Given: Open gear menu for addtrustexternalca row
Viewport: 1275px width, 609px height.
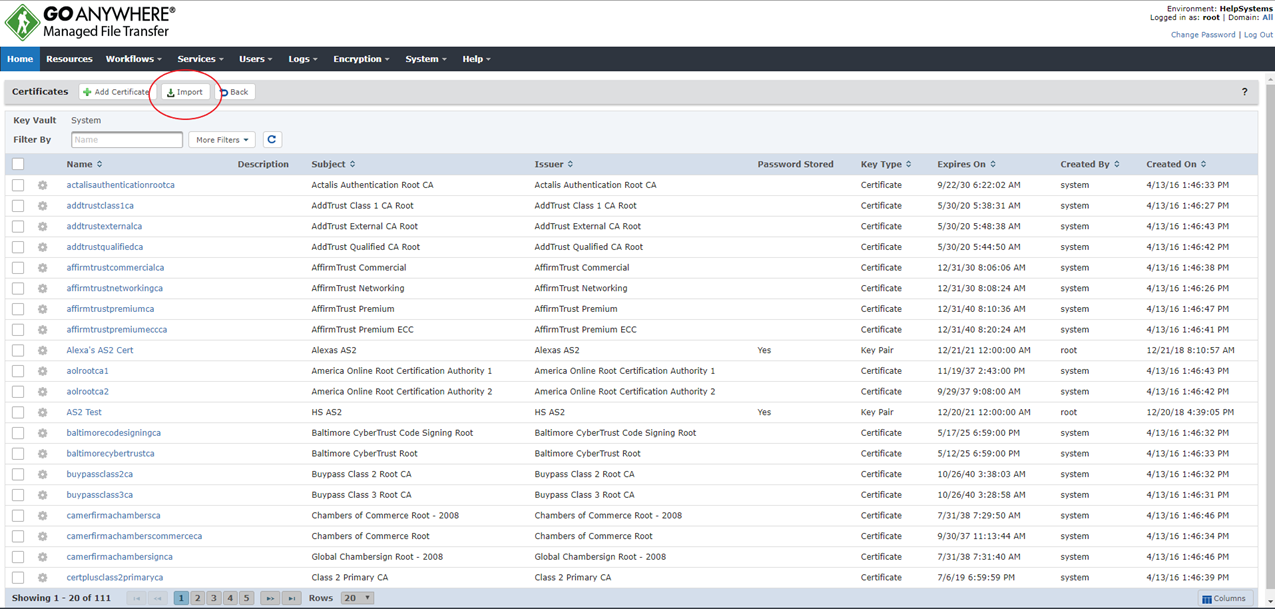Looking at the screenshot, I should pyautogui.click(x=42, y=227).
